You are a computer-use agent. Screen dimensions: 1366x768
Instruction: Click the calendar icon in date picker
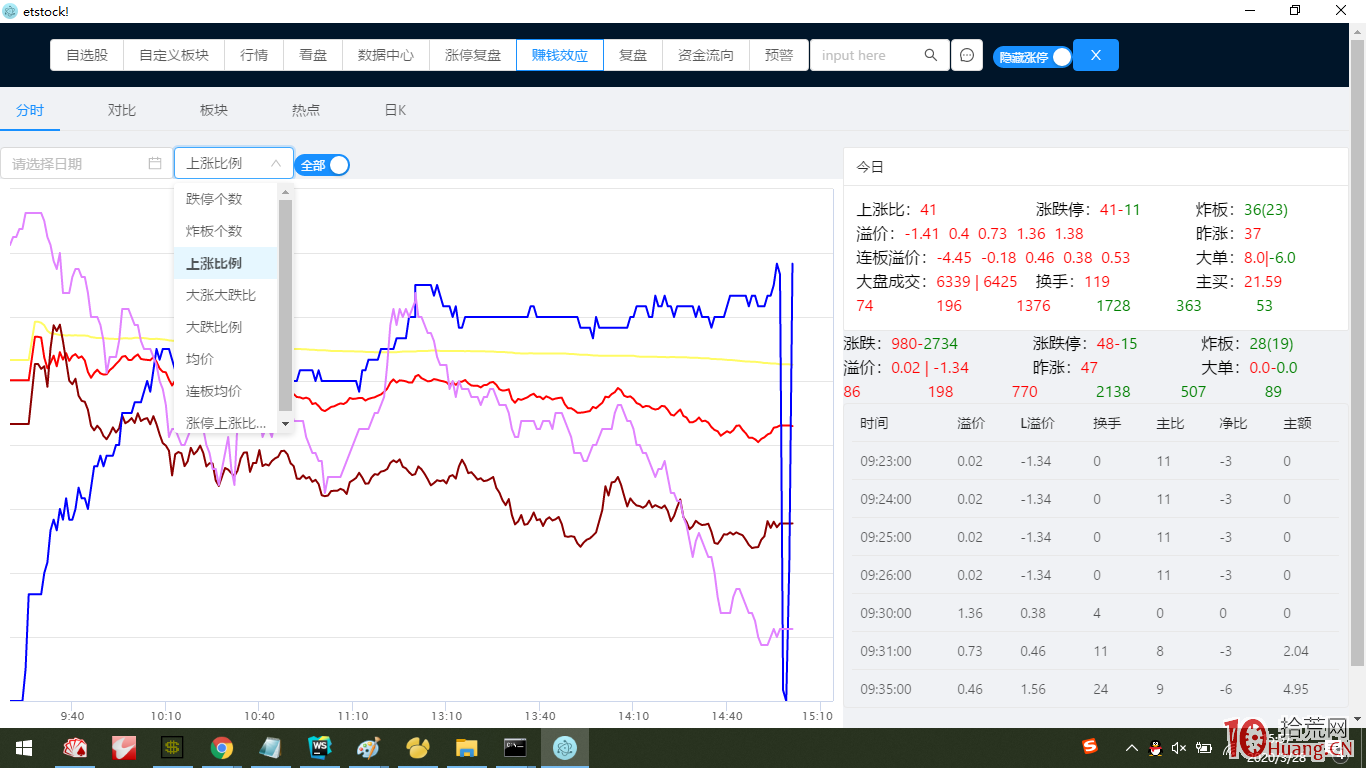(x=155, y=163)
